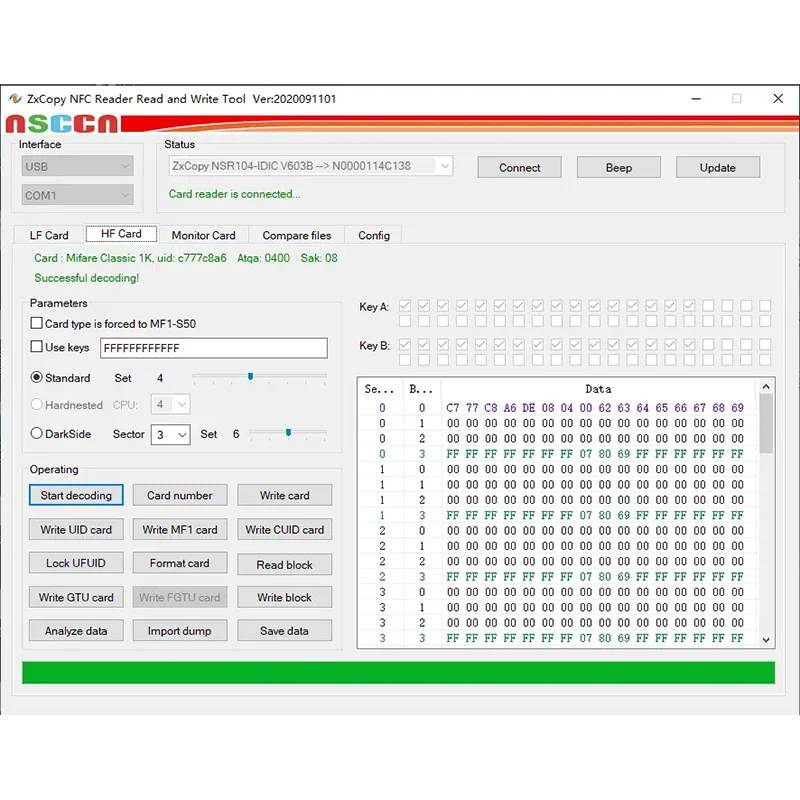Toggle the last top-row Key B checkbox
Screen dimensions: 800x800
(x=765, y=344)
